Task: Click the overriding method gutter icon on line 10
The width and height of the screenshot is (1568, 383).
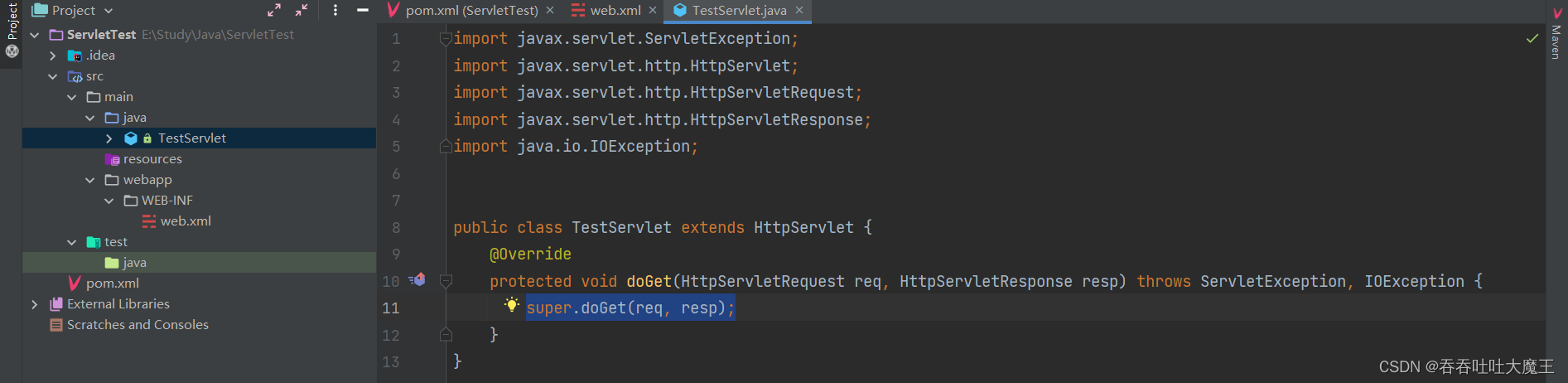Action: (417, 280)
